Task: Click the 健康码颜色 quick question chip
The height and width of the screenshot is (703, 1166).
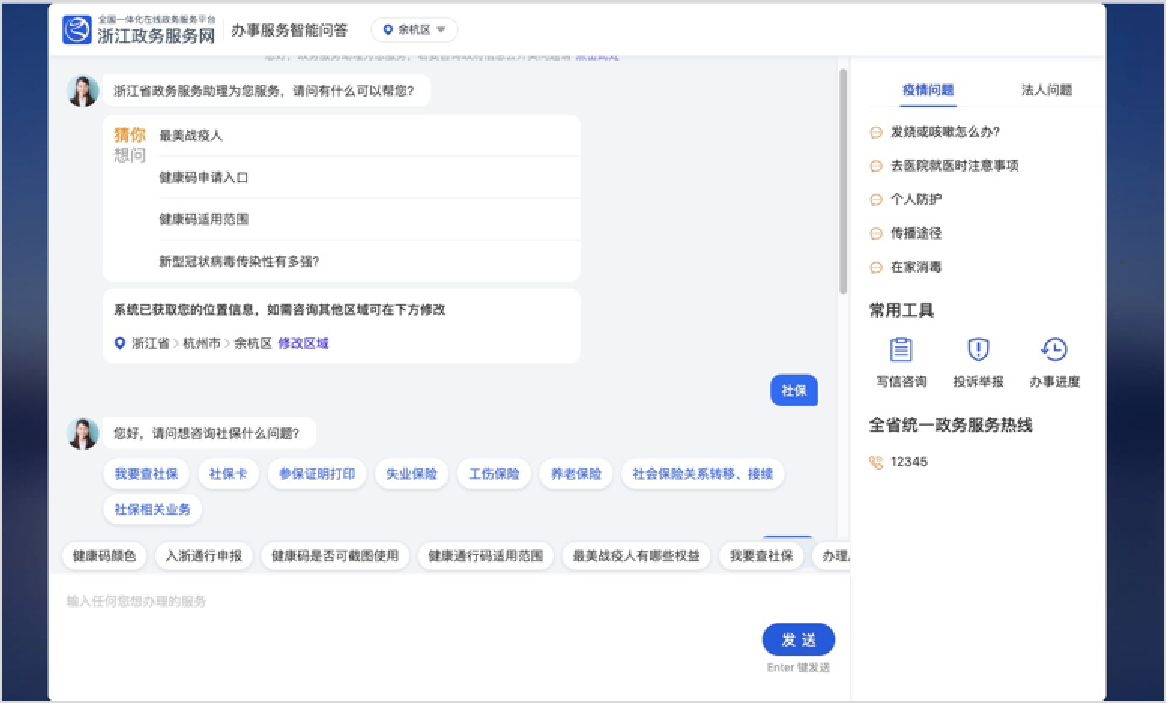Action: [x=105, y=556]
